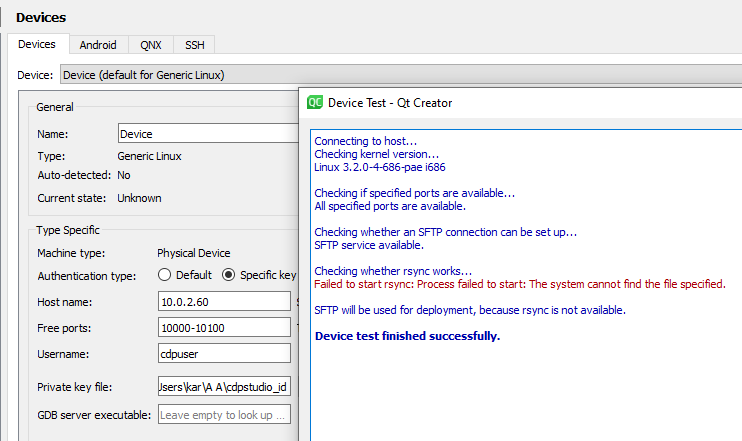Click the red rsync failure message
The image size is (742, 441).
(x=519, y=284)
